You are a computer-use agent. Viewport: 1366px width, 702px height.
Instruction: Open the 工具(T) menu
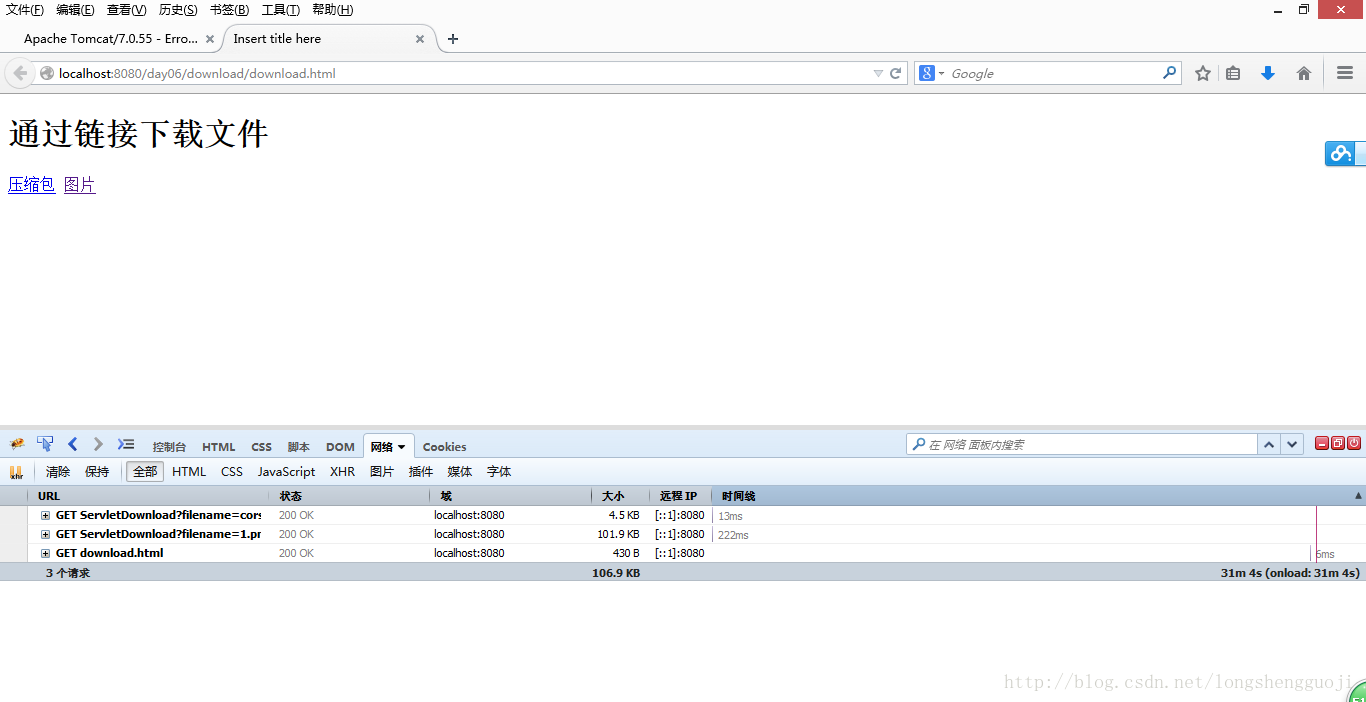tap(281, 10)
